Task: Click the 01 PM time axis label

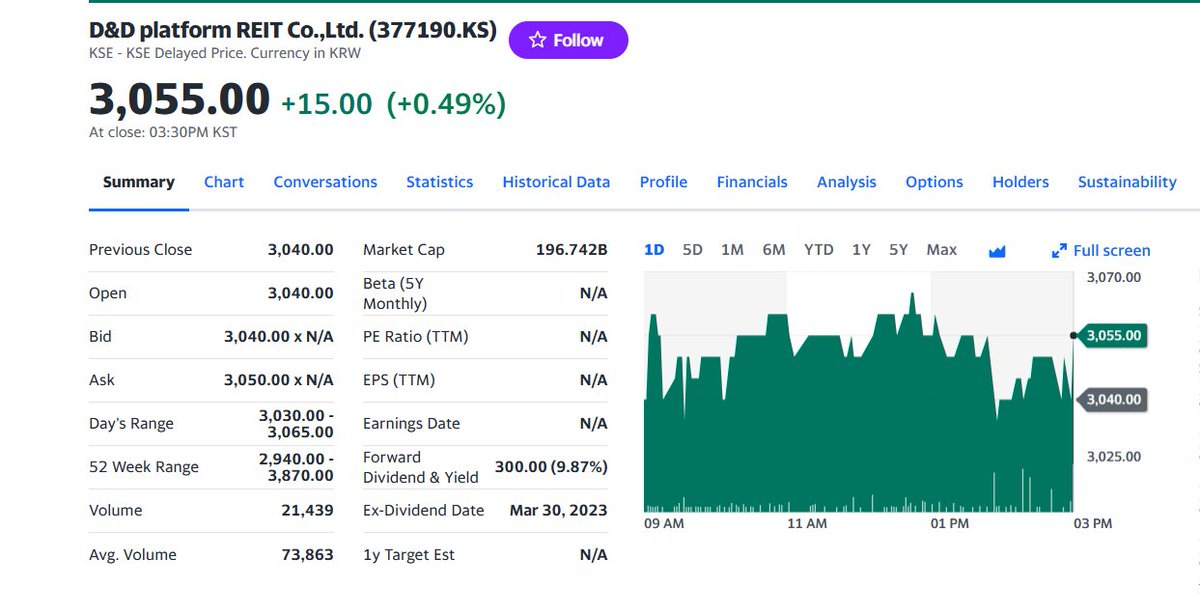Action: 949,523
